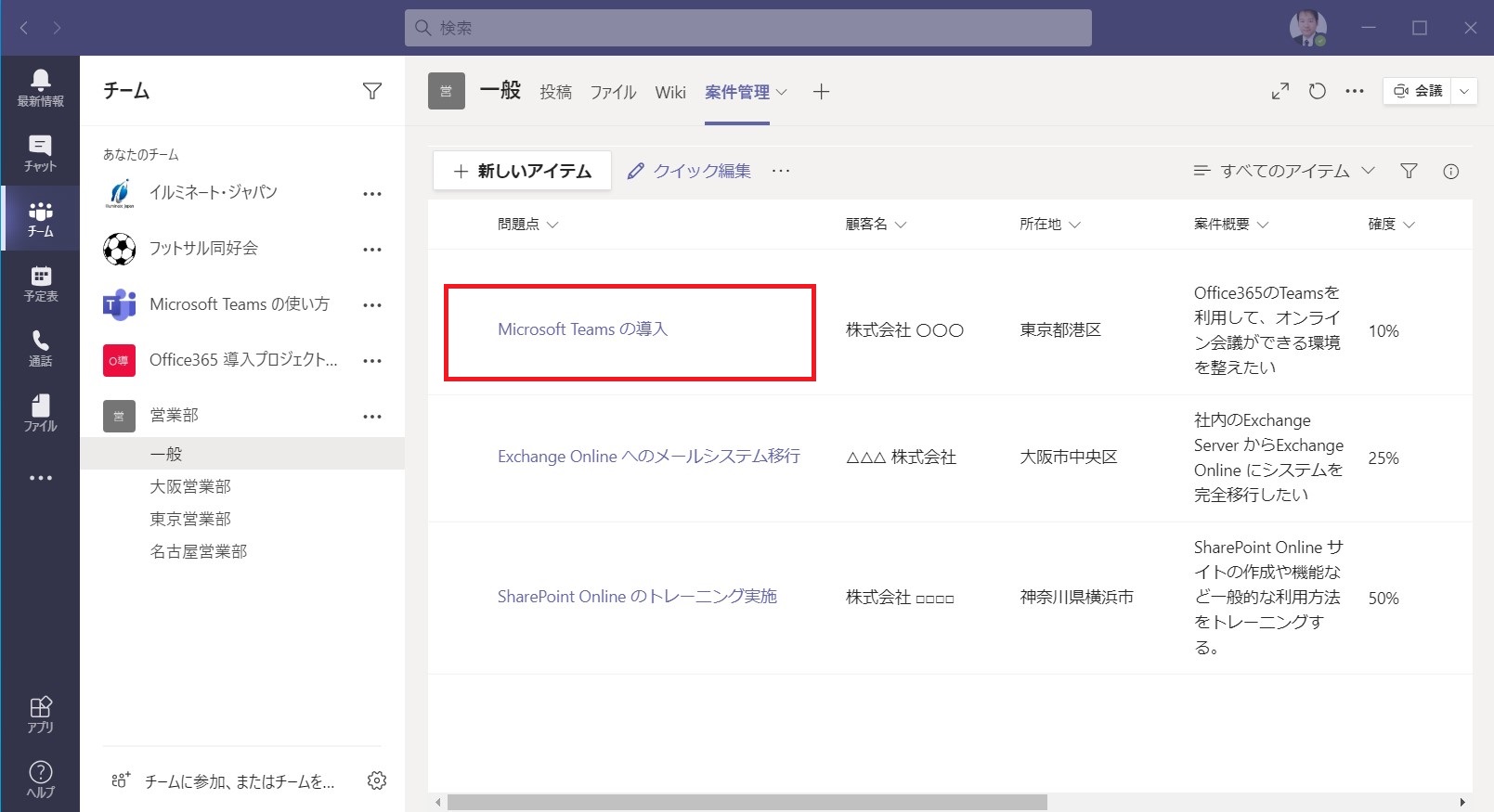Image resolution: width=1494 pixels, height=812 pixels.
Task: Open the フットサル同好会 team
Action: [204, 249]
